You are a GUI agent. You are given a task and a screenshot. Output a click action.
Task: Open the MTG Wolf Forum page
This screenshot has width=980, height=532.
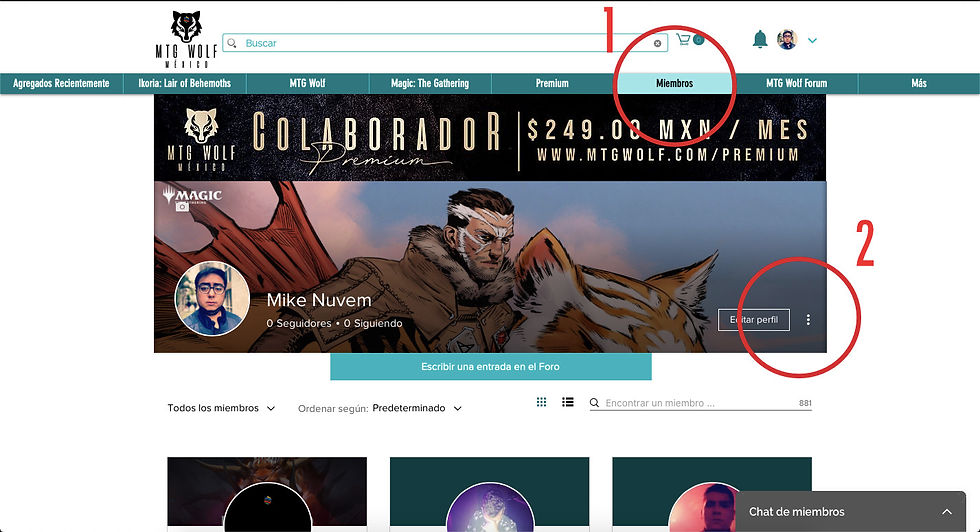coord(797,83)
